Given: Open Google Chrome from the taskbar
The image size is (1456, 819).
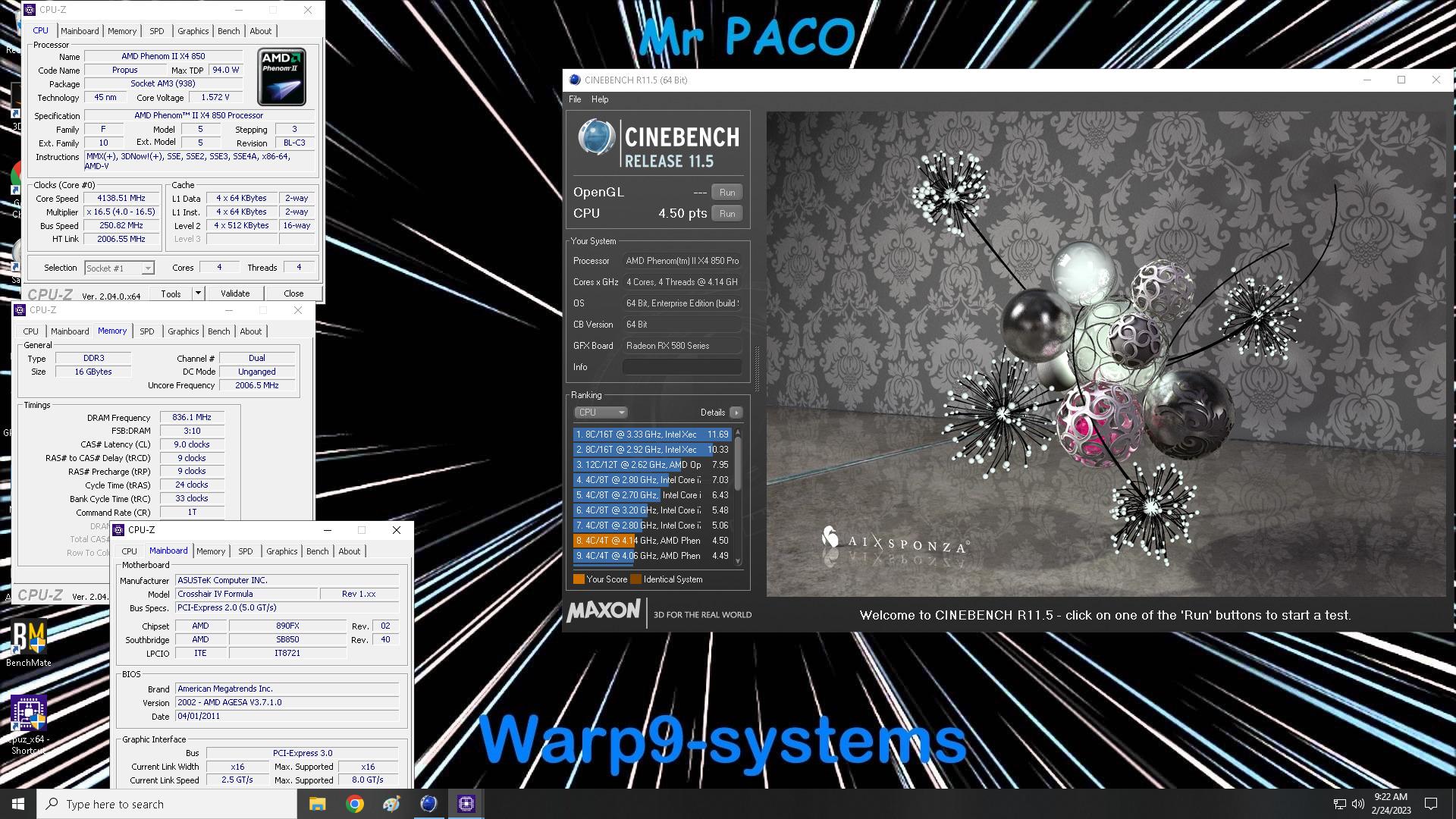Looking at the screenshot, I should 354,804.
